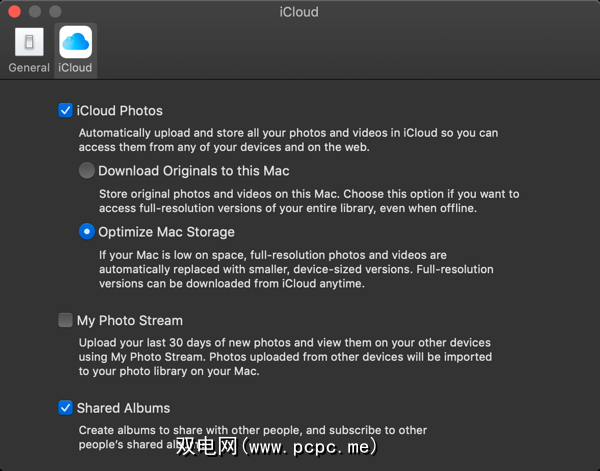The image size is (600, 471).
Task: Click the Shared Albums label text
Action: point(123,408)
